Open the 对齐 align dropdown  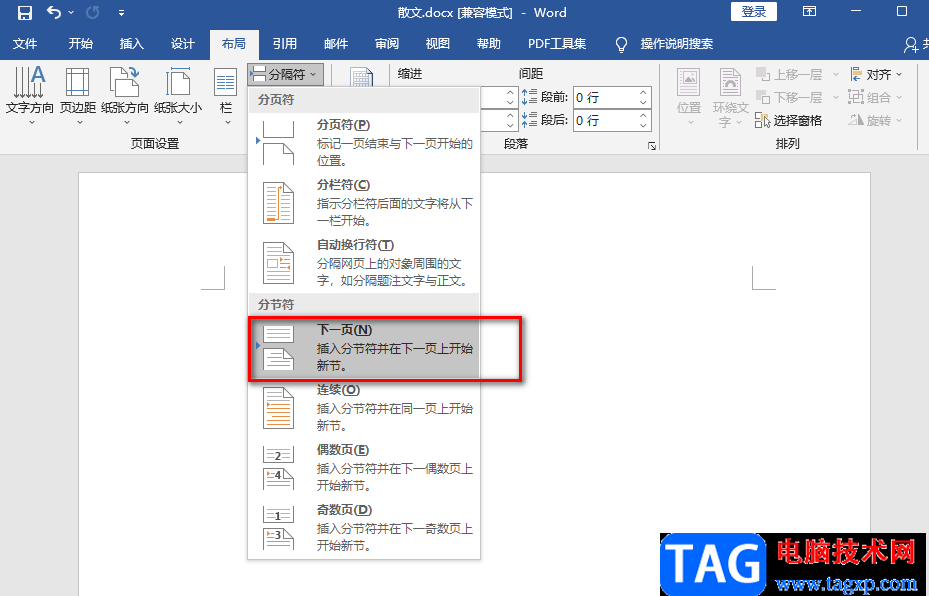pos(876,75)
